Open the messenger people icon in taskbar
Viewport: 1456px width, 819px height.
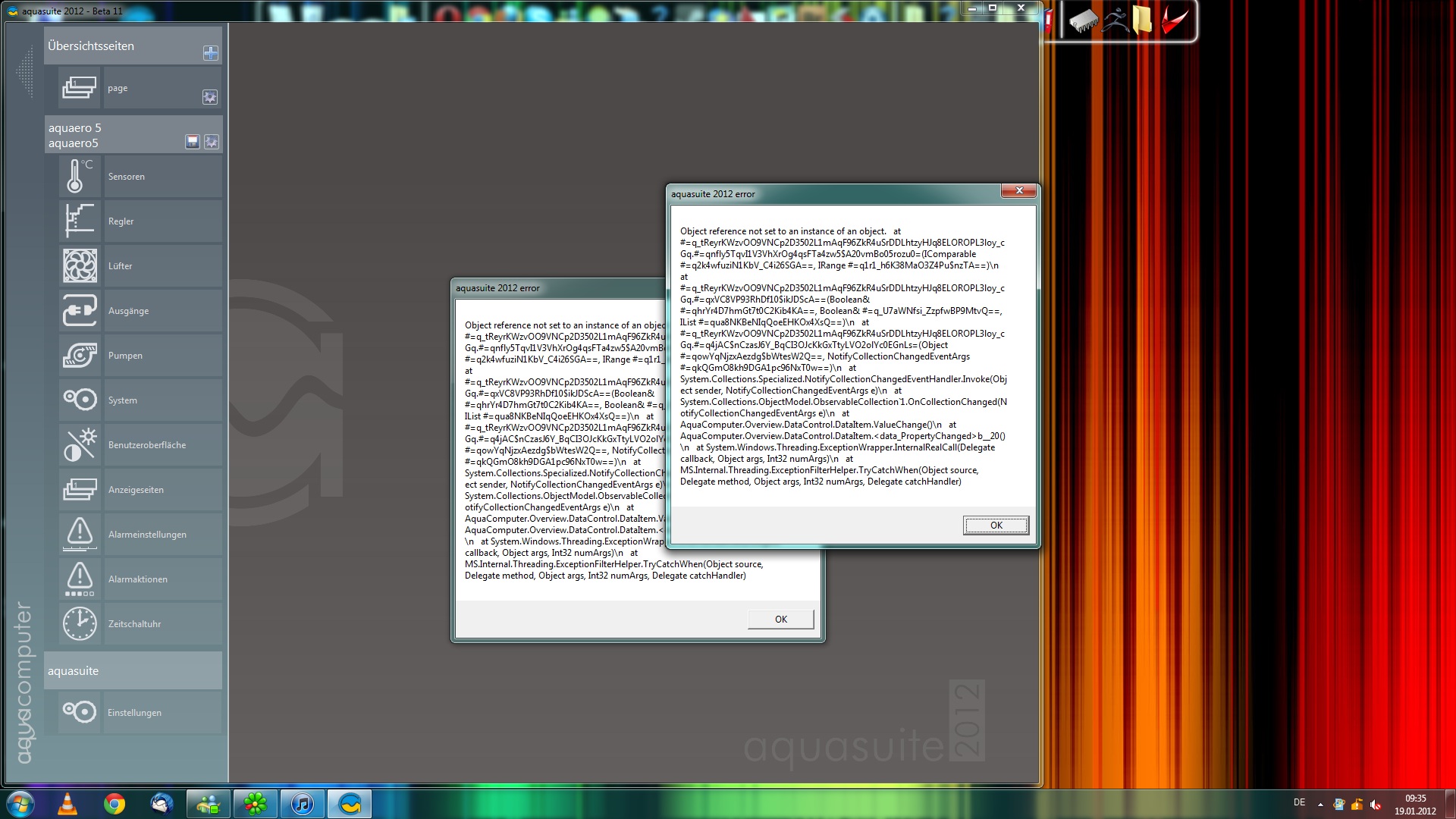(209, 804)
